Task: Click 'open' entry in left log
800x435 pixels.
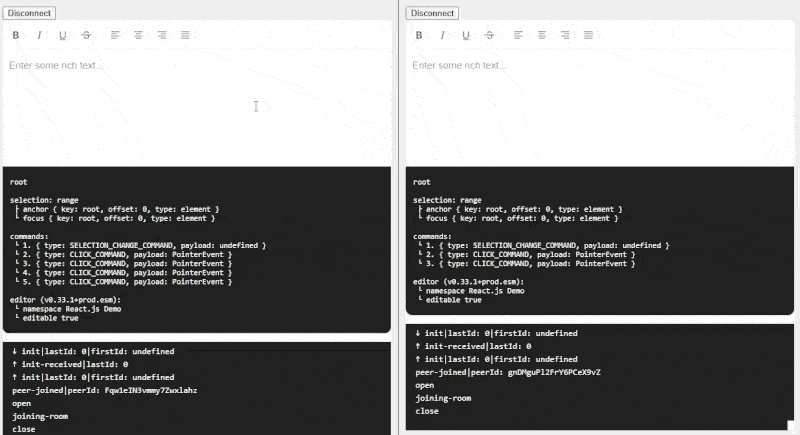Action: point(21,403)
